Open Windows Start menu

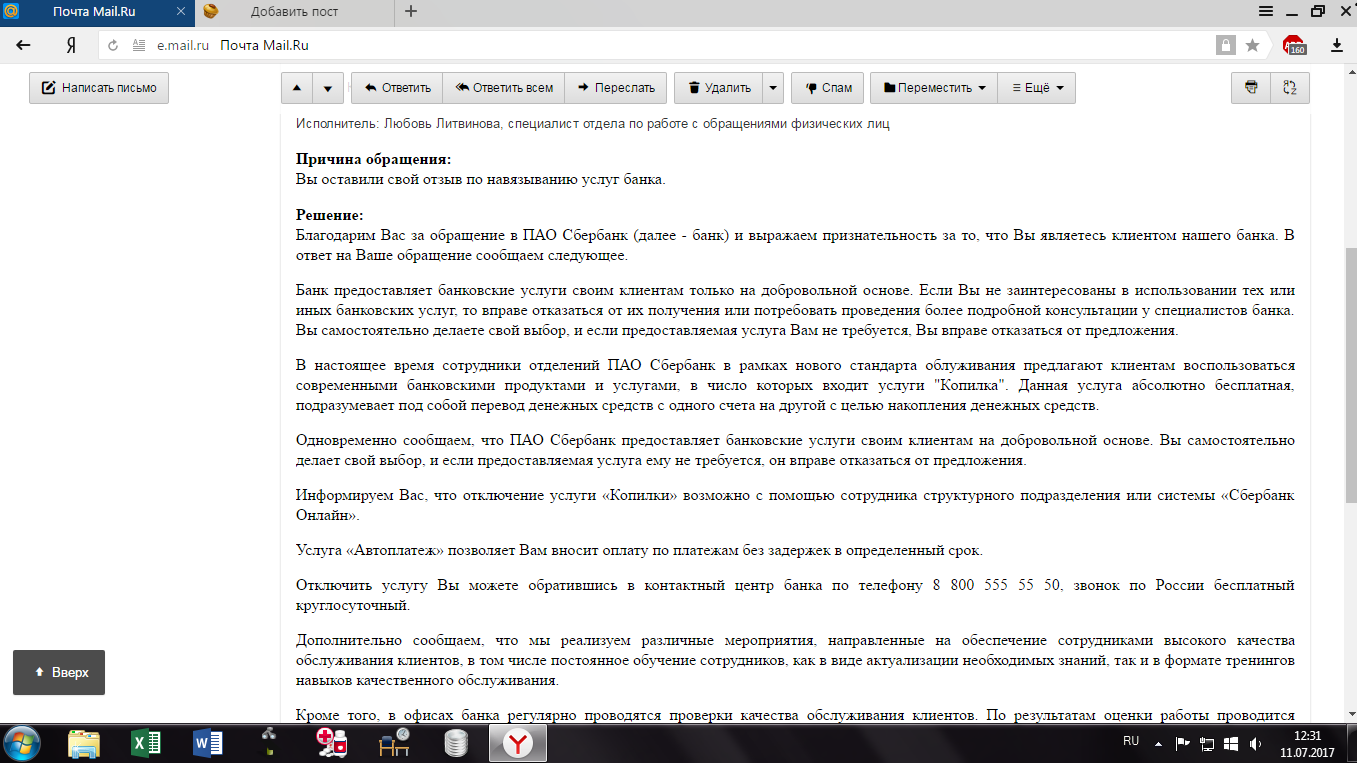(22, 744)
